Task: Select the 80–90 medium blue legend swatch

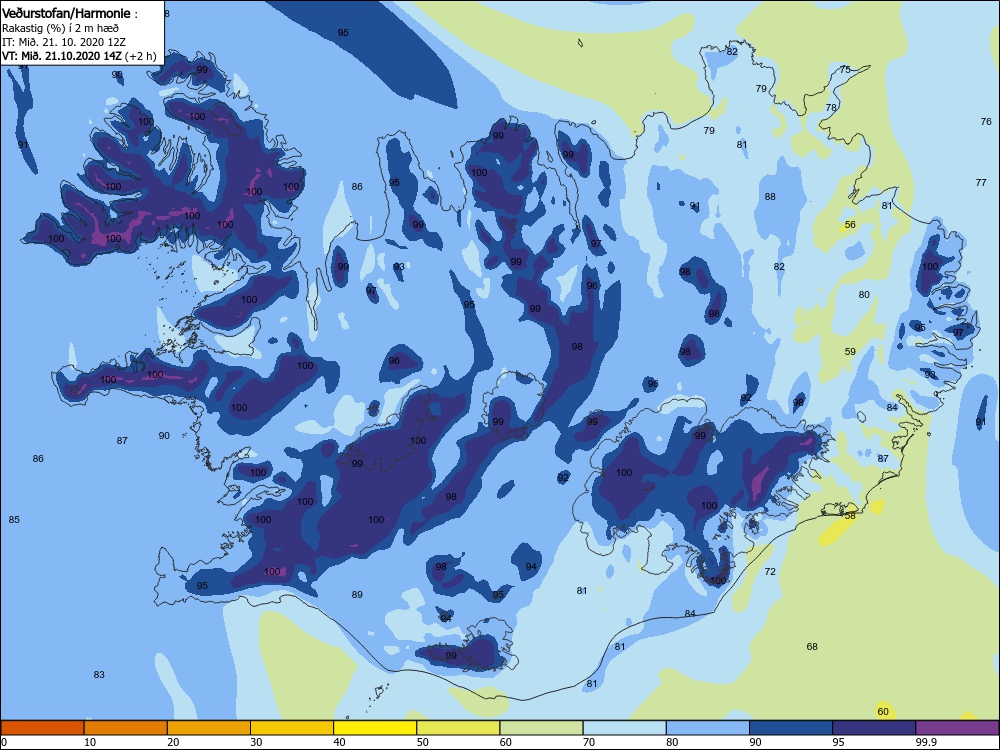Action: pos(708,728)
